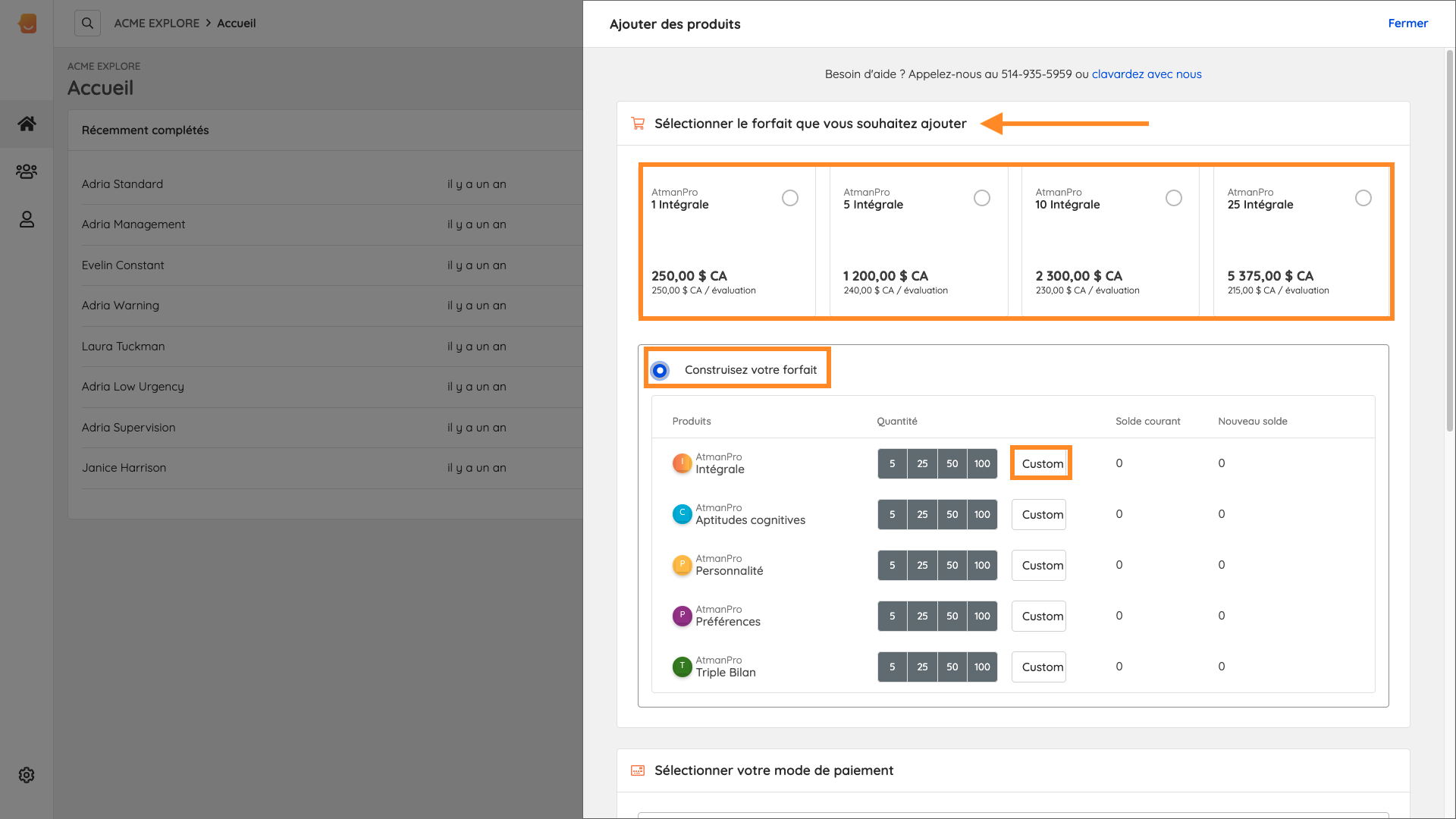Open the teams group icon in sidebar
Screen dimensions: 1456x819
[27, 171]
